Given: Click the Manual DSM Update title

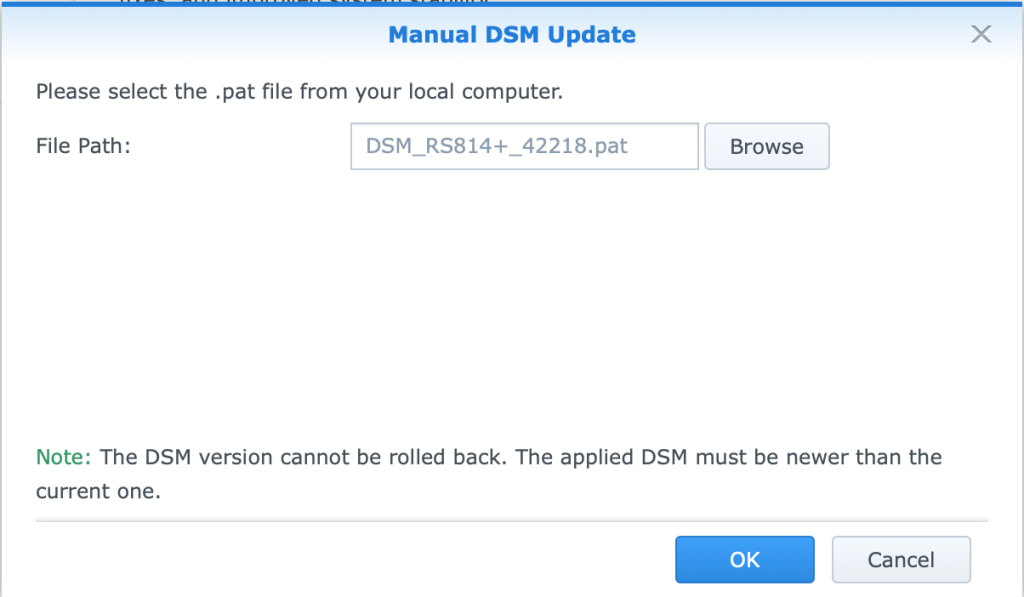Looking at the screenshot, I should coord(512,35).
